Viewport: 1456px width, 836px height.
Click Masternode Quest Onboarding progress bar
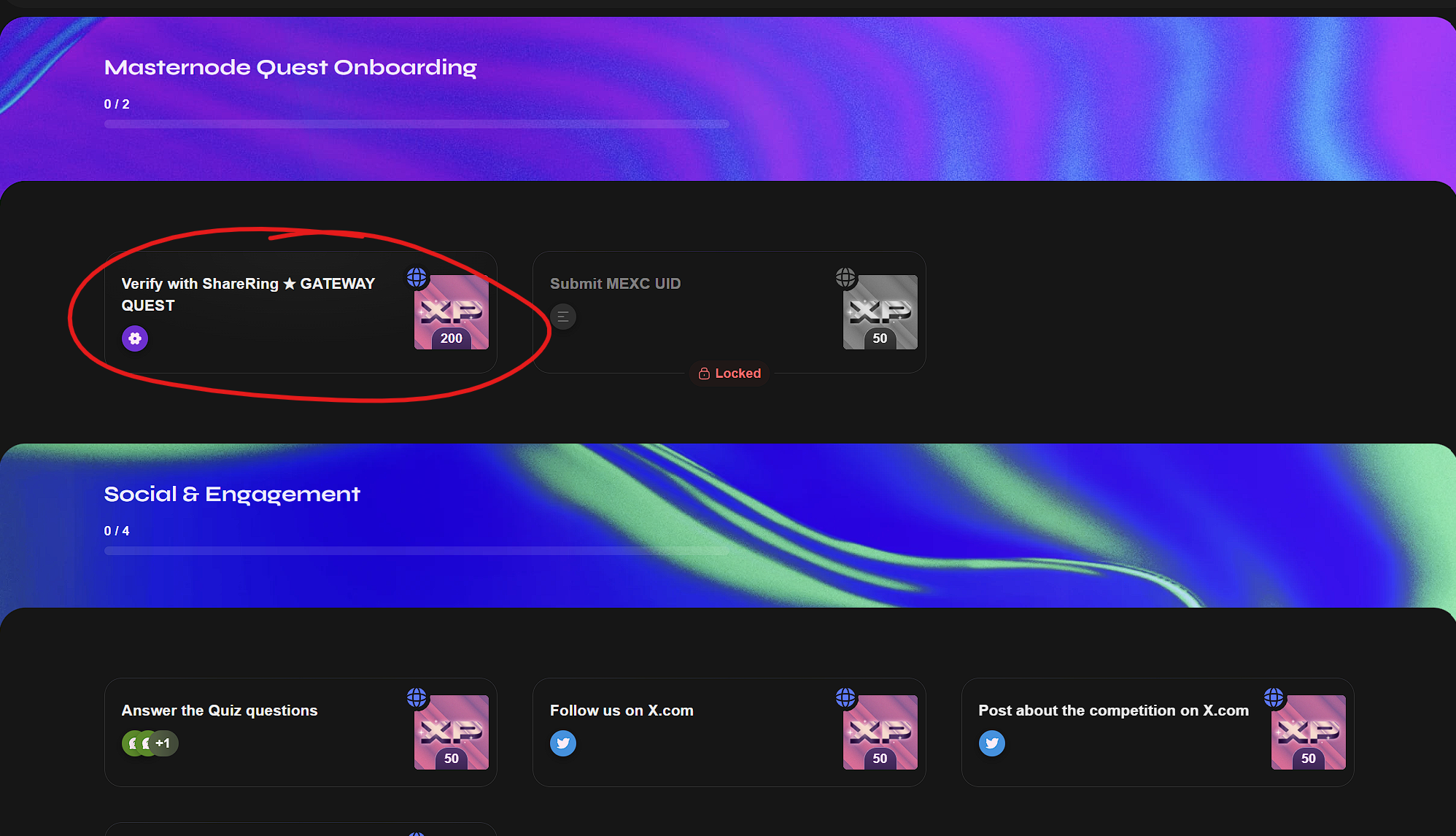click(x=417, y=124)
